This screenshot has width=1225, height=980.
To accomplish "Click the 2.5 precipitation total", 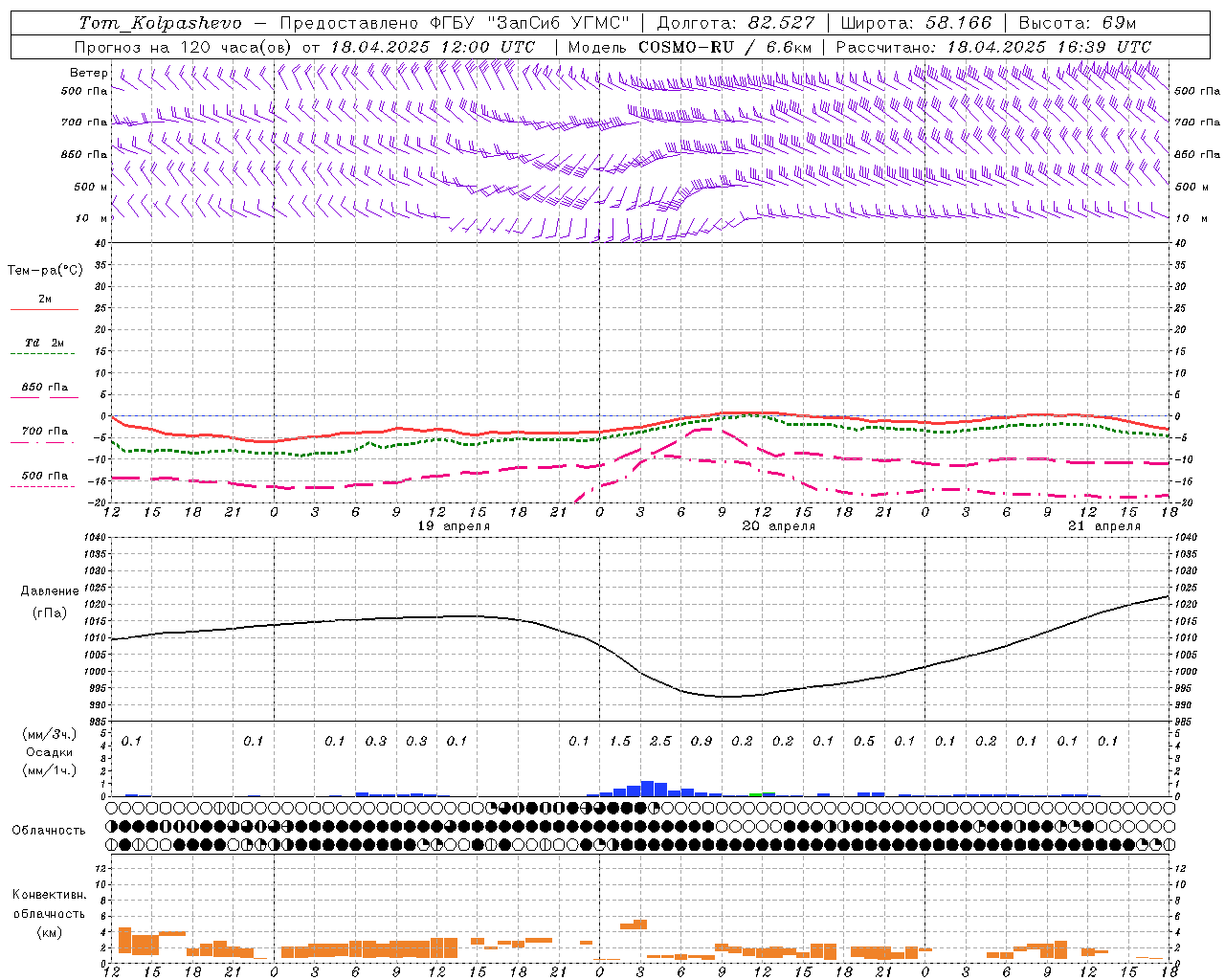I will (x=660, y=742).
